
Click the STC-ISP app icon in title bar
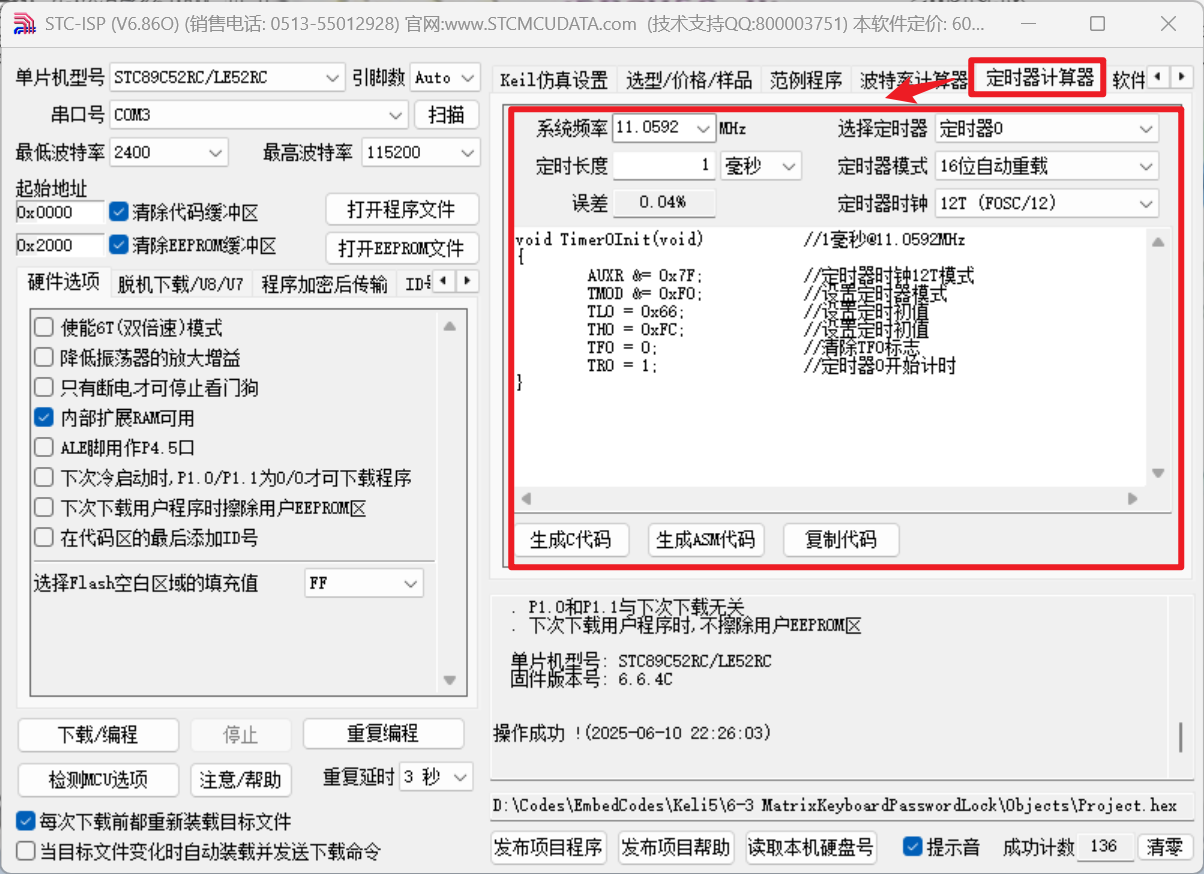point(24,24)
